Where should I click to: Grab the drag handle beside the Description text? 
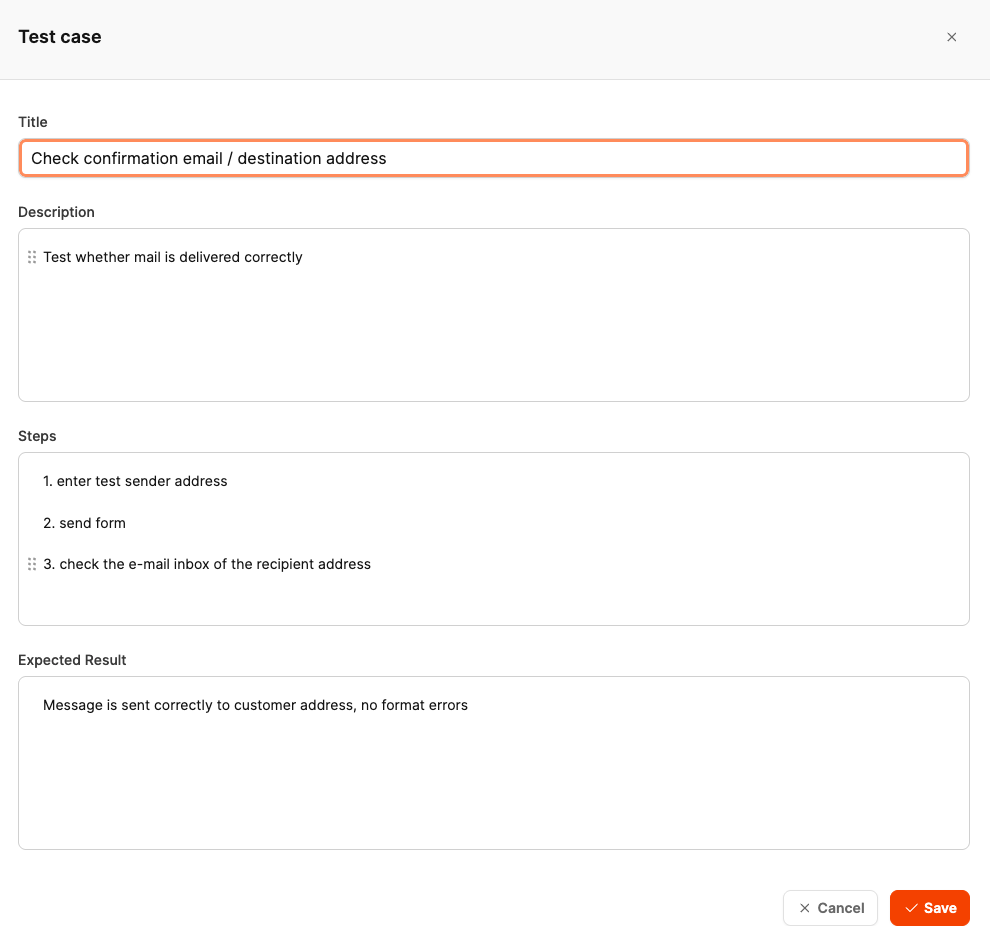click(x=32, y=257)
